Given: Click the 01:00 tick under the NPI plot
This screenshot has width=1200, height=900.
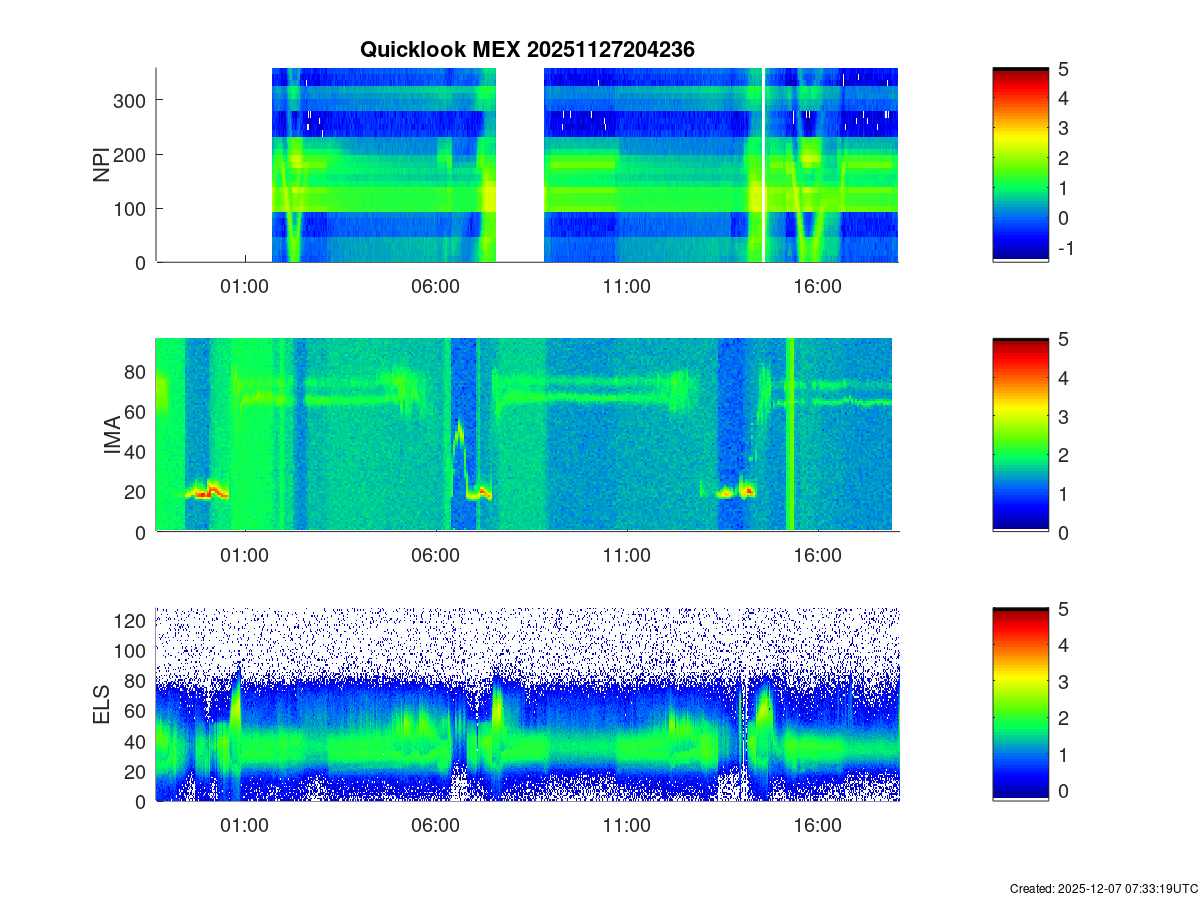Looking at the screenshot, I should 245,286.
